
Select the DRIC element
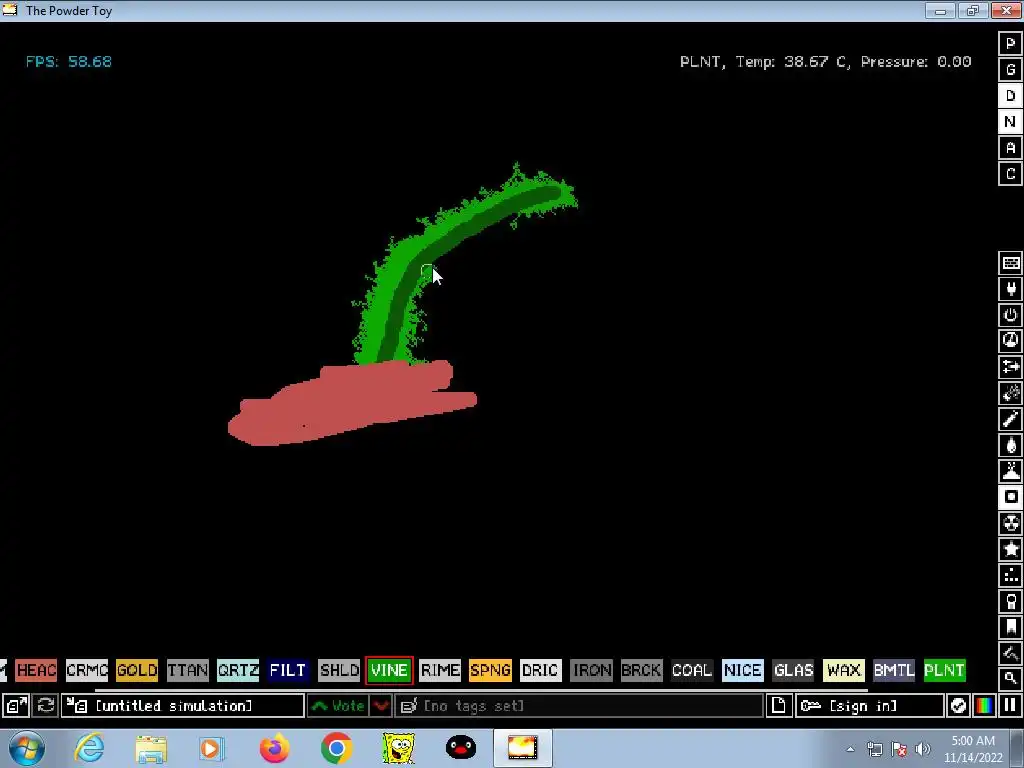coord(540,670)
